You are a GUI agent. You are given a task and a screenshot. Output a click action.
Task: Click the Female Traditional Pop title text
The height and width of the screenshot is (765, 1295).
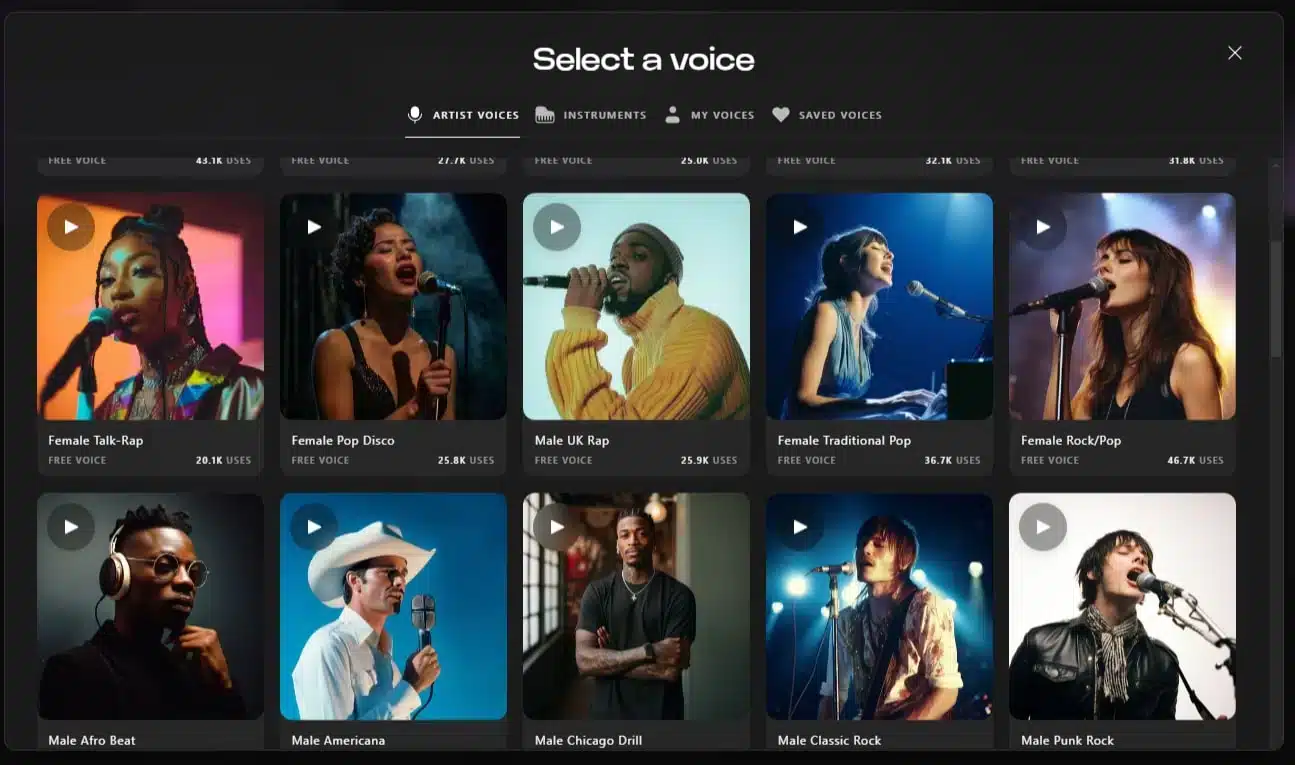pos(844,440)
